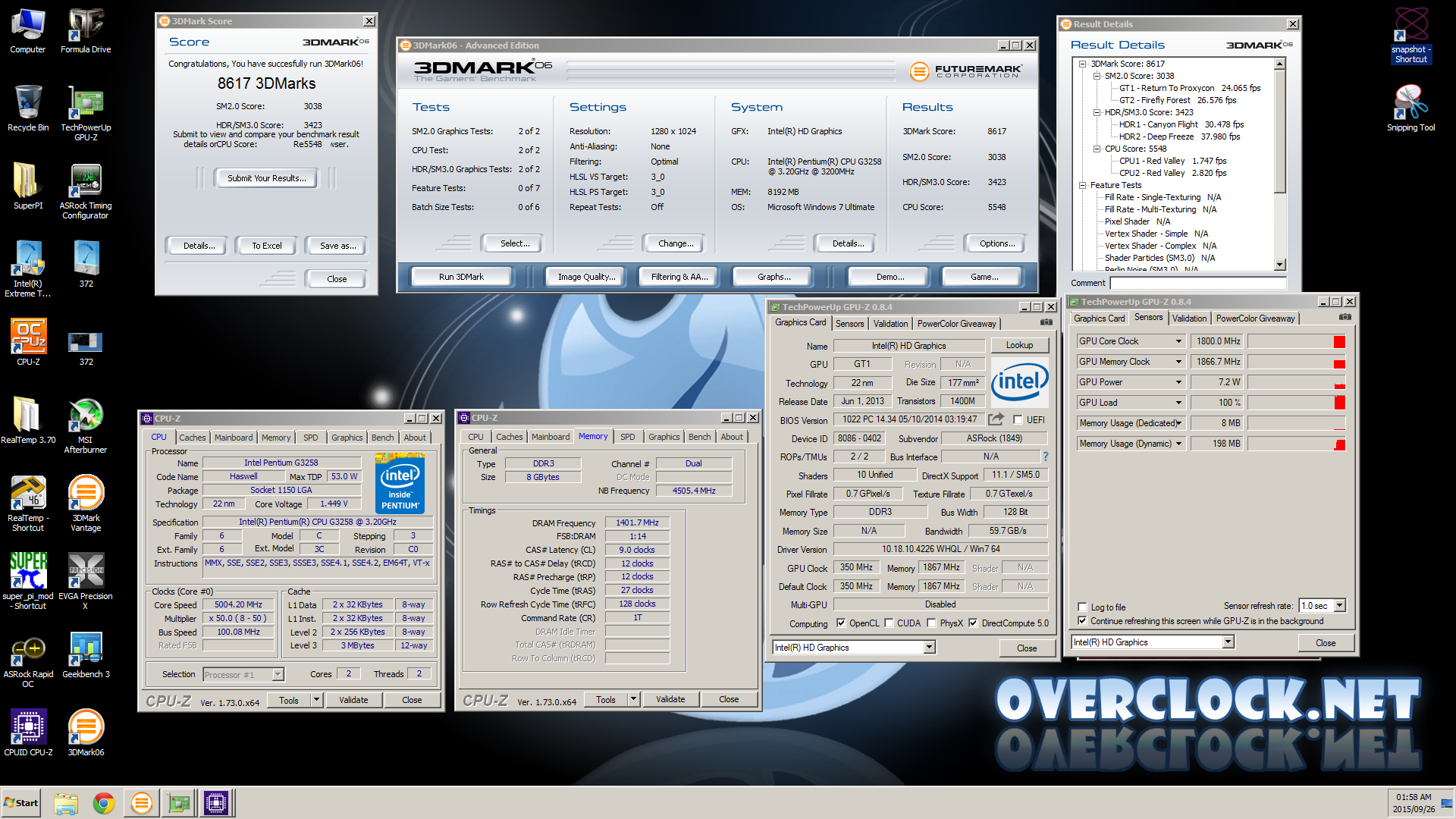The width and height of the screenshot is (1456, 819).
Task: Toggle the OpenCL computing checkbox
Action: (x=841, y=623)
